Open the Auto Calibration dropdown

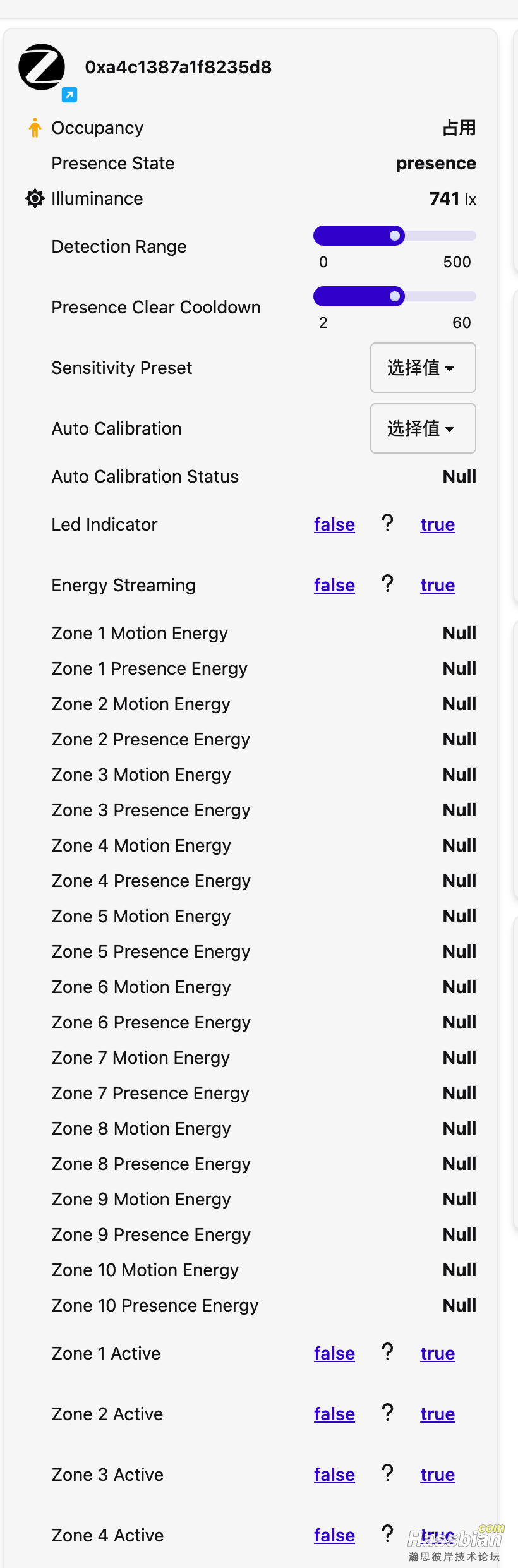pyautogui.click(x=423, y=428)
